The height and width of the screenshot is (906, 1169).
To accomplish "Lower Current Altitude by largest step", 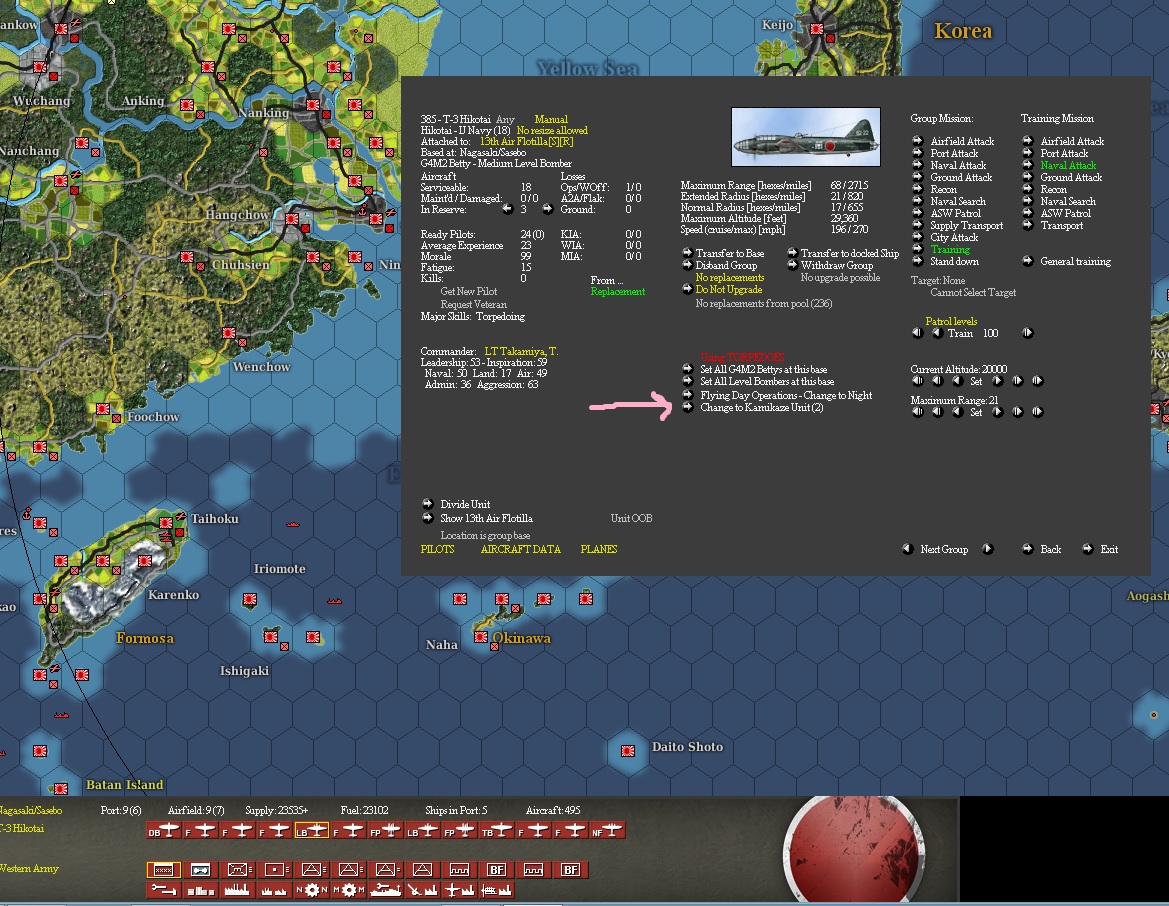I will click(918, 380).
